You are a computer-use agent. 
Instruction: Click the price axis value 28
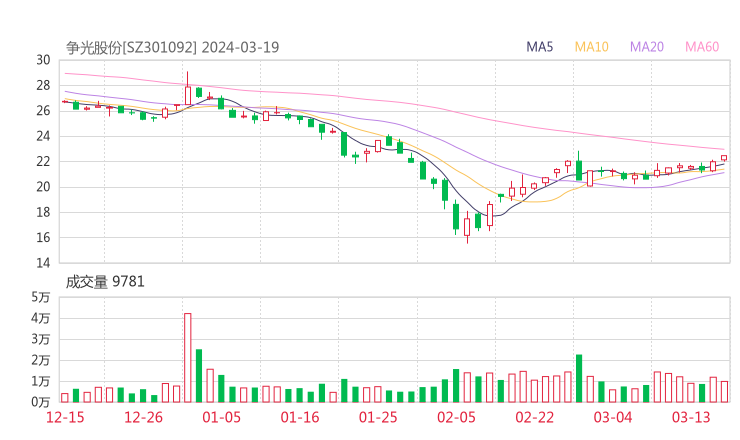click(43, 85)
